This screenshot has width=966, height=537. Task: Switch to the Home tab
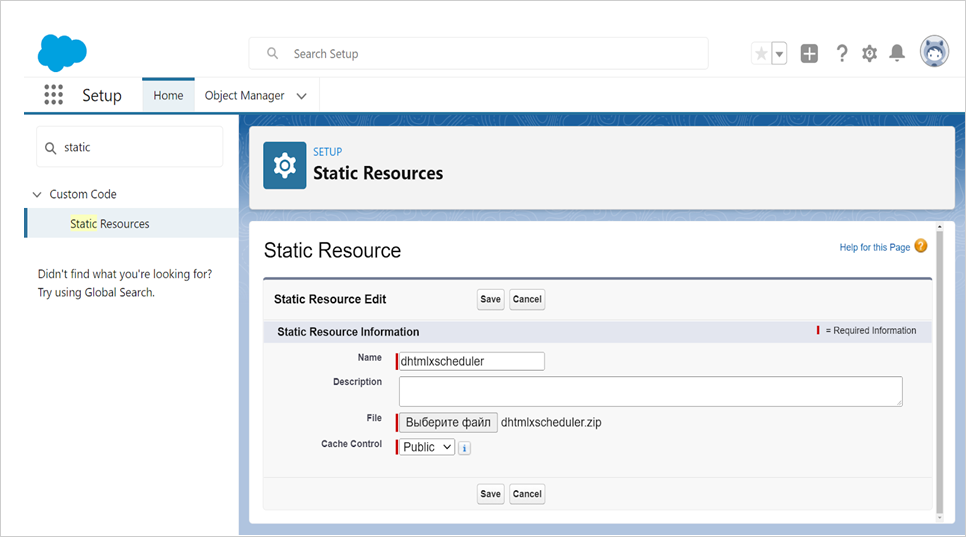[x=168, y=96]
